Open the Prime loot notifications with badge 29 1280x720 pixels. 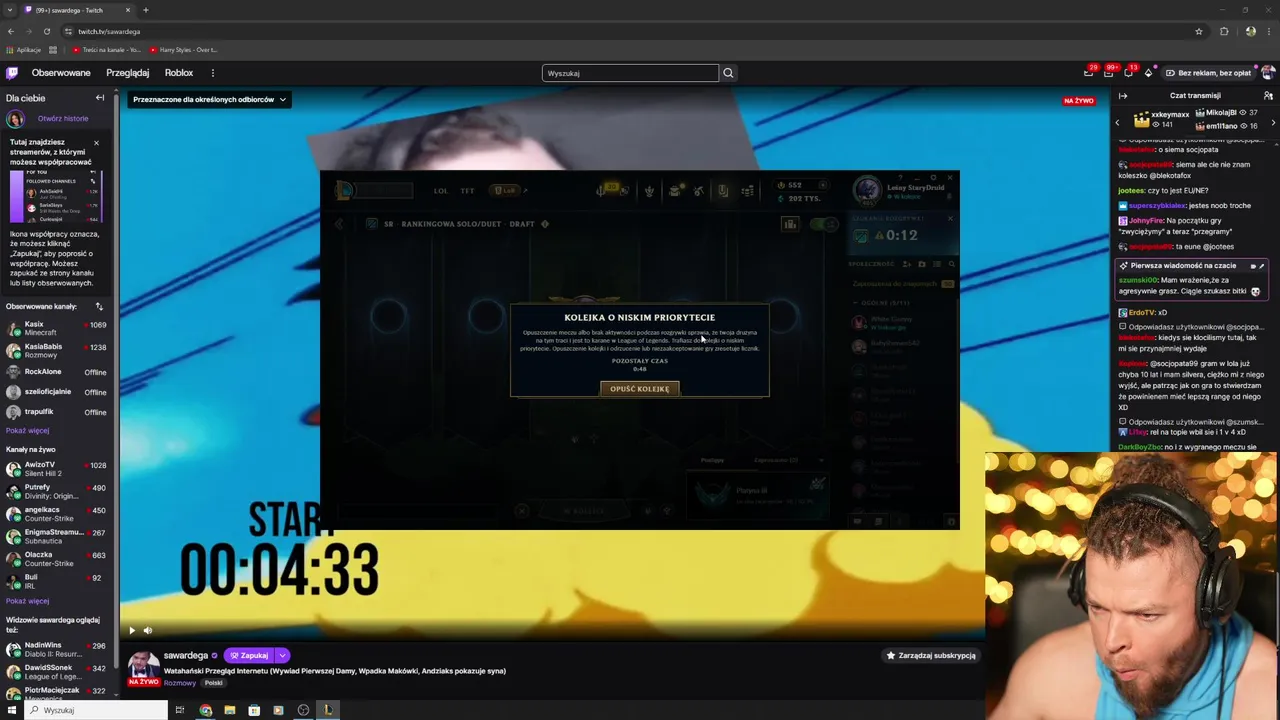pos(1088,73)
